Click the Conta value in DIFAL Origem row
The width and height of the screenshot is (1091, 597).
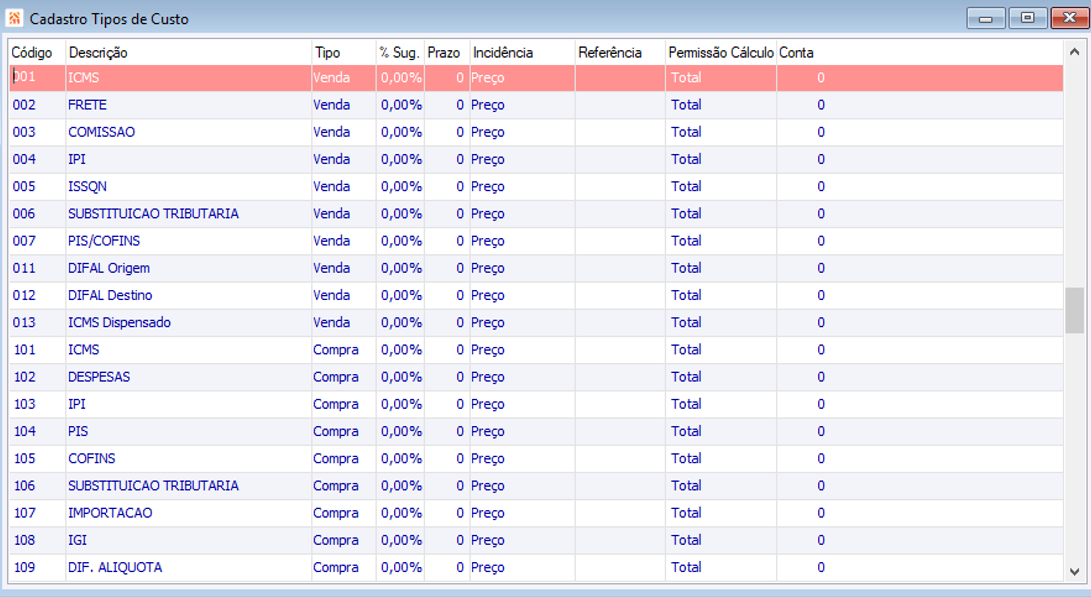tap(820, 268)
